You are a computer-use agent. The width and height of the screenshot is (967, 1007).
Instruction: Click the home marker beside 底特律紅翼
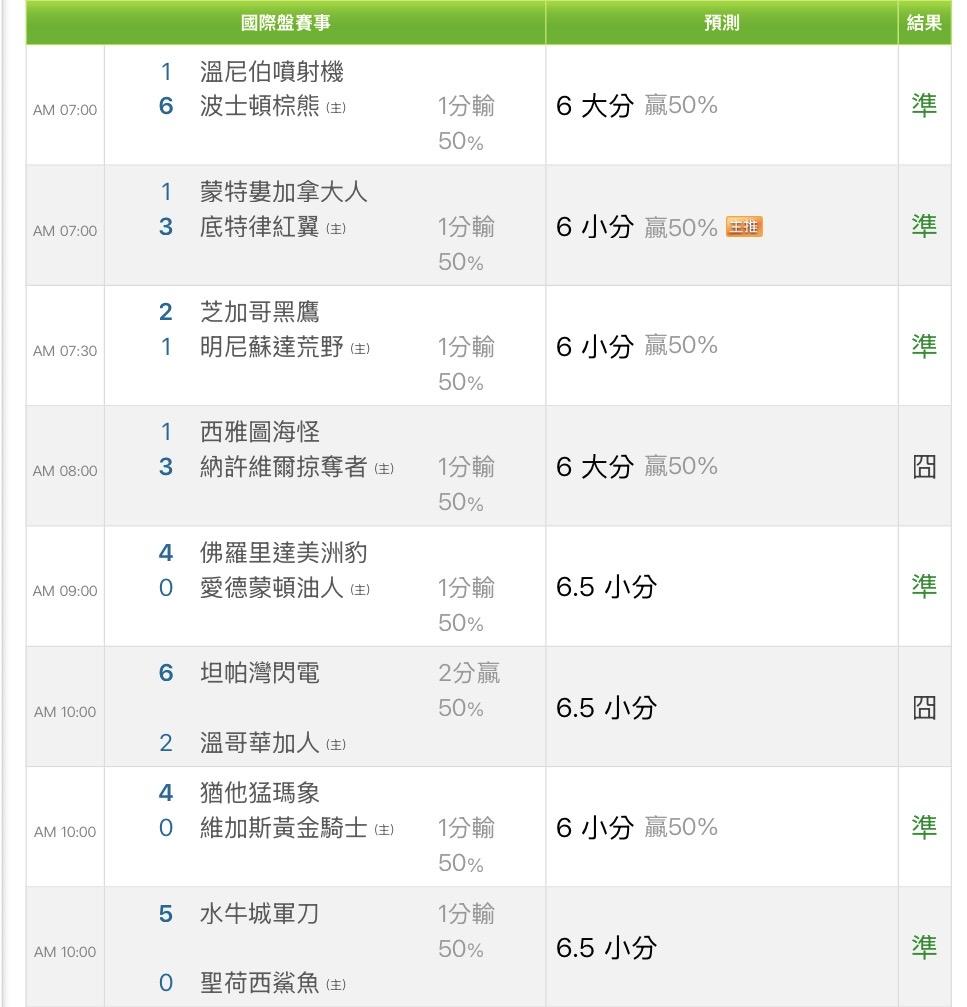coord(336,229)
